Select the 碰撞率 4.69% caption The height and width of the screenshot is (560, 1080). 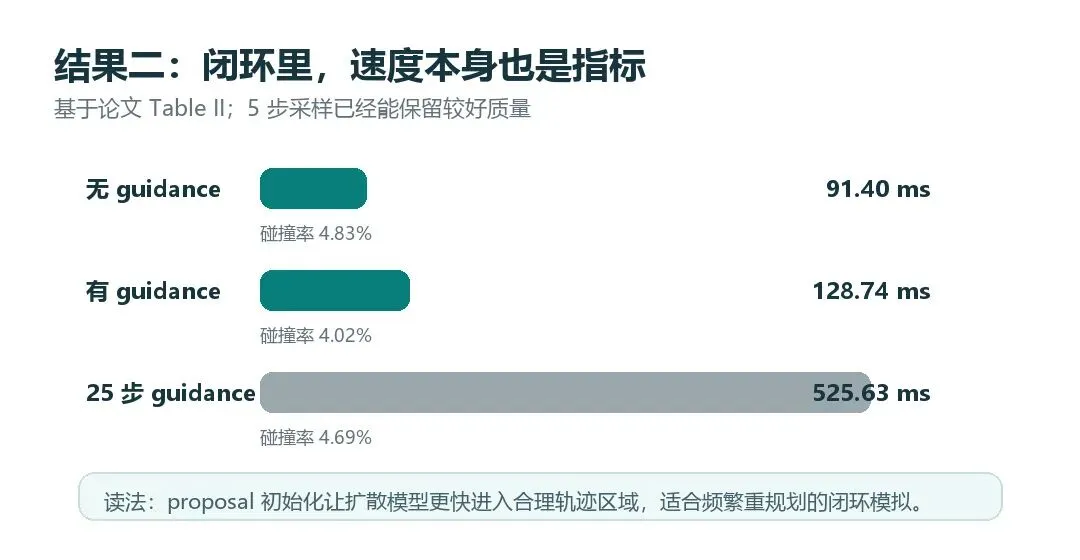[x=315, y=437]
